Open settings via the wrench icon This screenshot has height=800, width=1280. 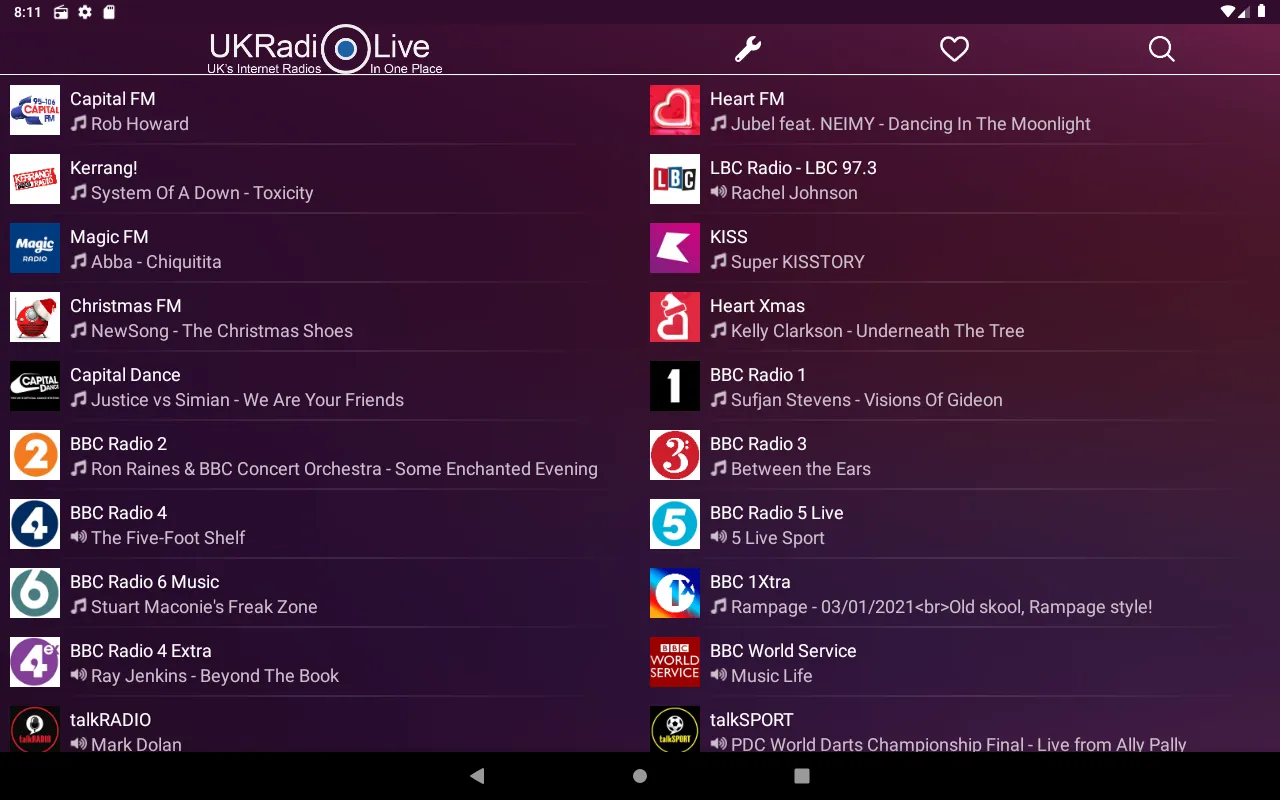point(748,49)
